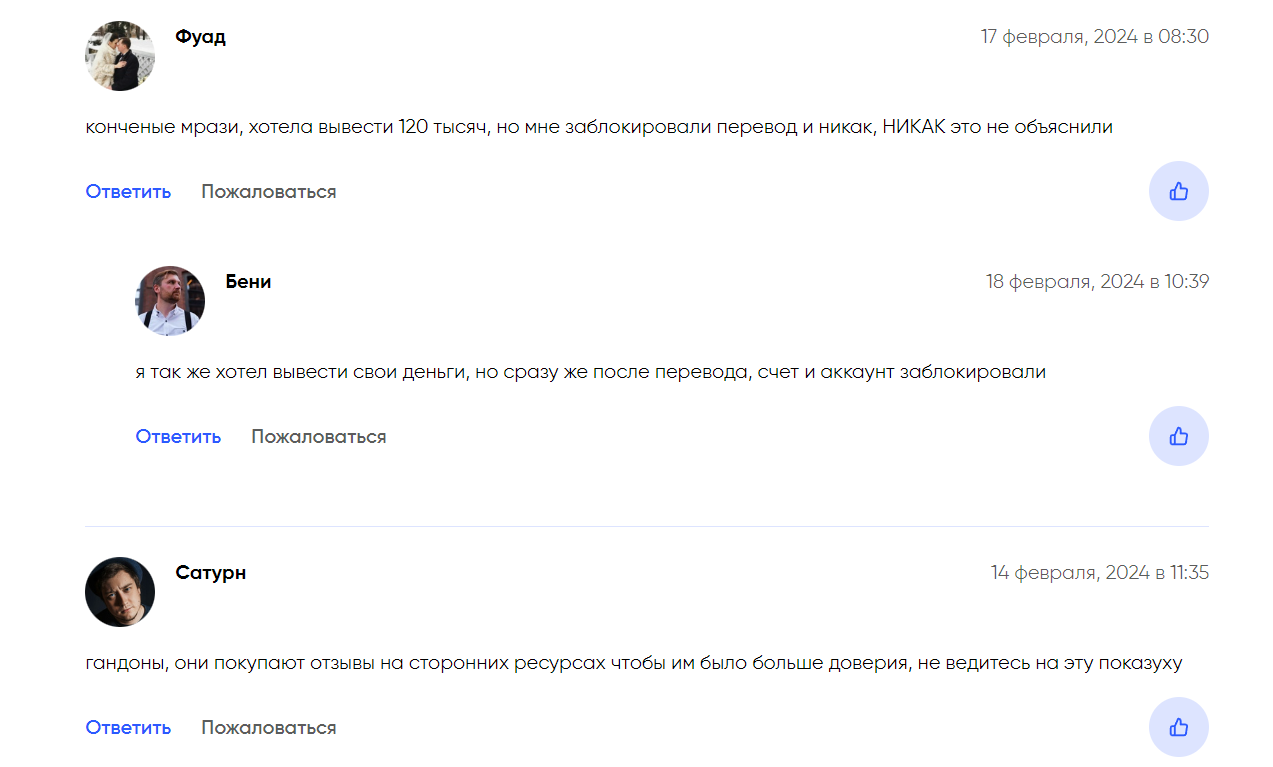Image resolution: width=1273 pixels, height=767 pixels.
Task: Click the 17 февраля 2024 timestamp
Action: (x=1094, y=37)
